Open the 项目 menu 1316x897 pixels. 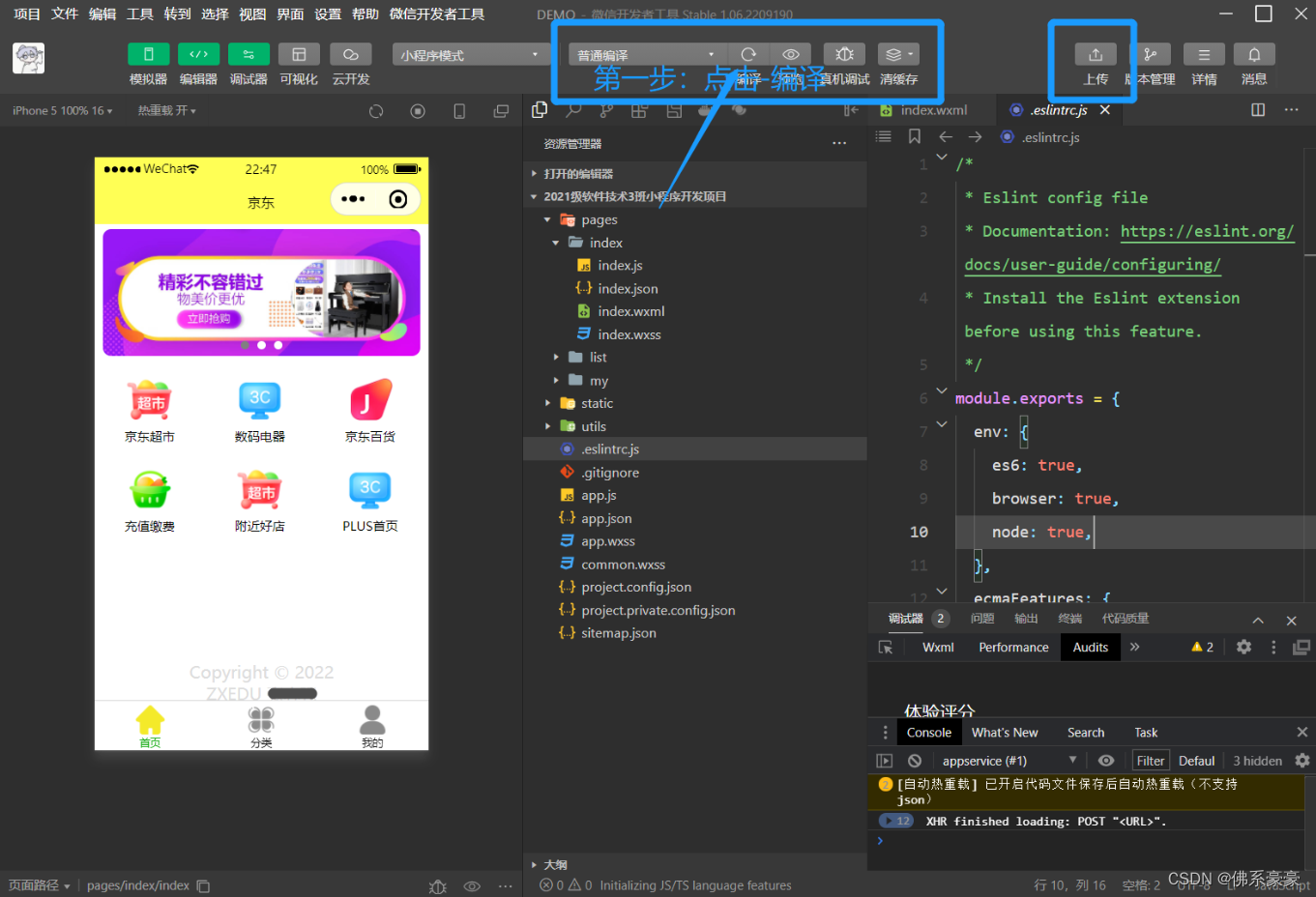click(x=27, y=14)
